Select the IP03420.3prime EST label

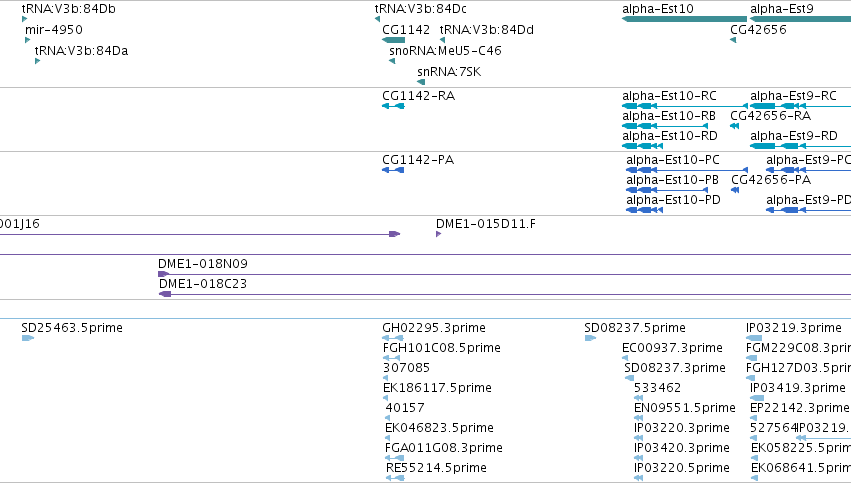[x=682, y=448]
